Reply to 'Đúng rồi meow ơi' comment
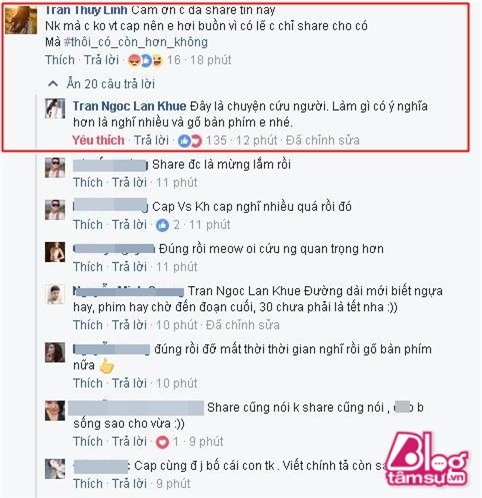Screen dimensions: 482x498 [129, 267]
